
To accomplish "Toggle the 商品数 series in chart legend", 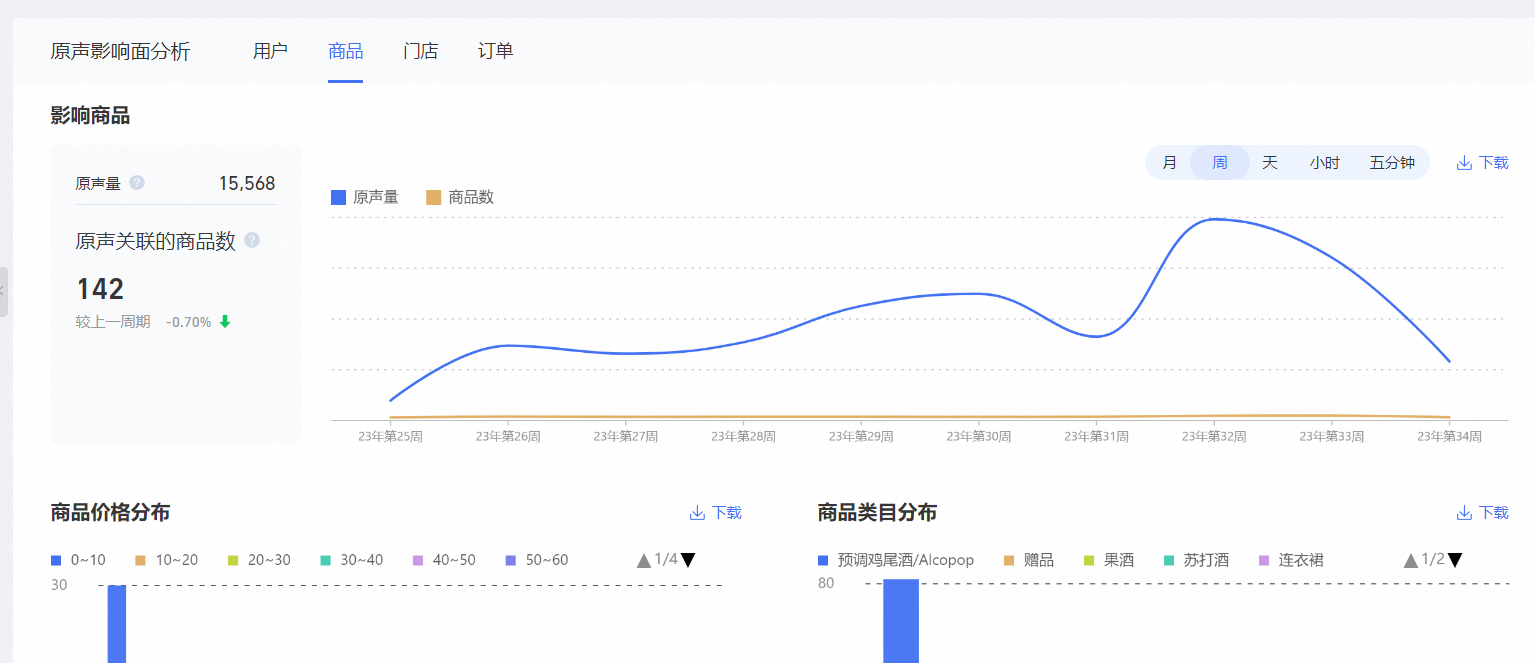I will tap(460, 197).
